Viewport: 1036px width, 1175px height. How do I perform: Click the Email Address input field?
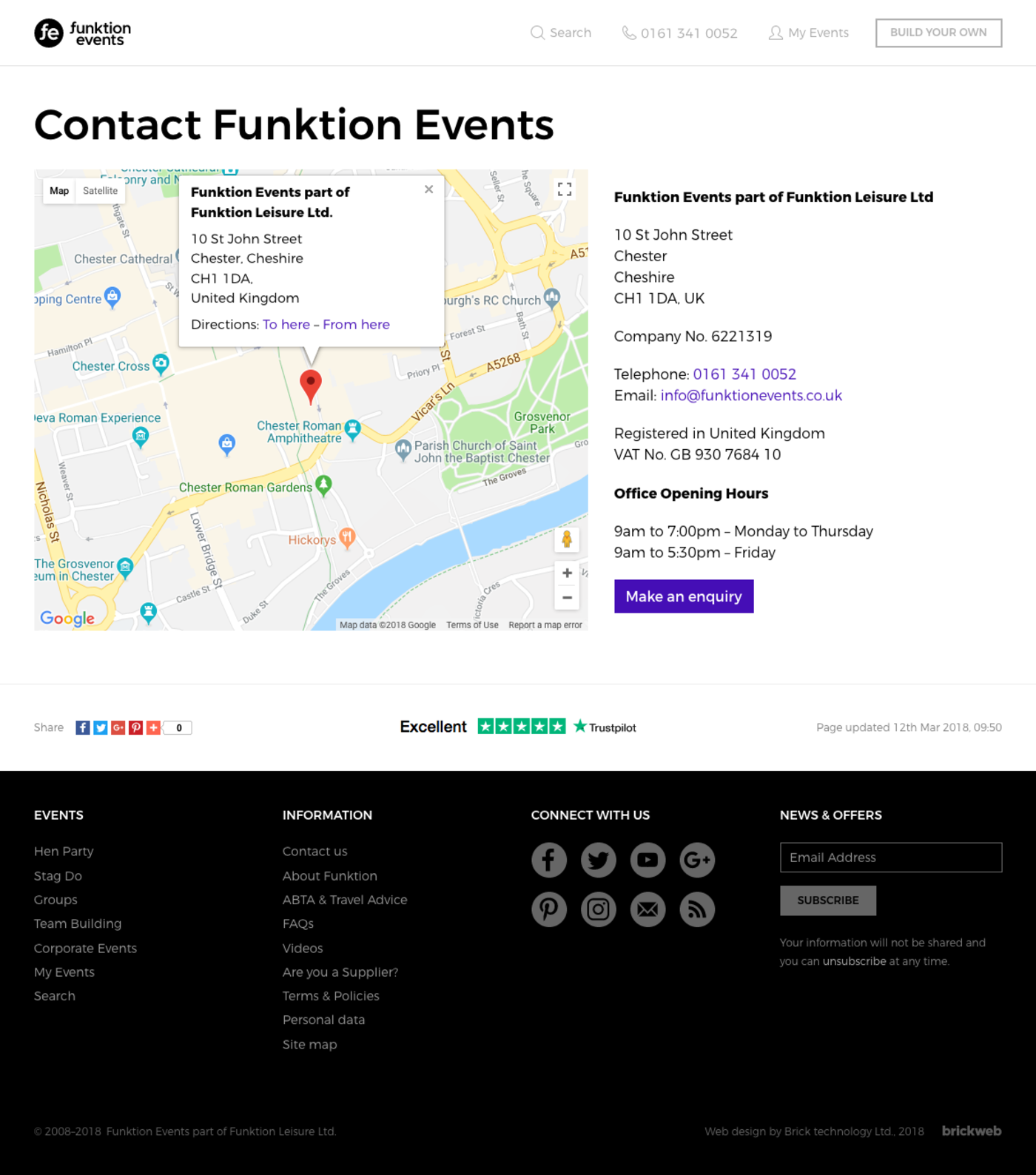(x=890, y=858)
